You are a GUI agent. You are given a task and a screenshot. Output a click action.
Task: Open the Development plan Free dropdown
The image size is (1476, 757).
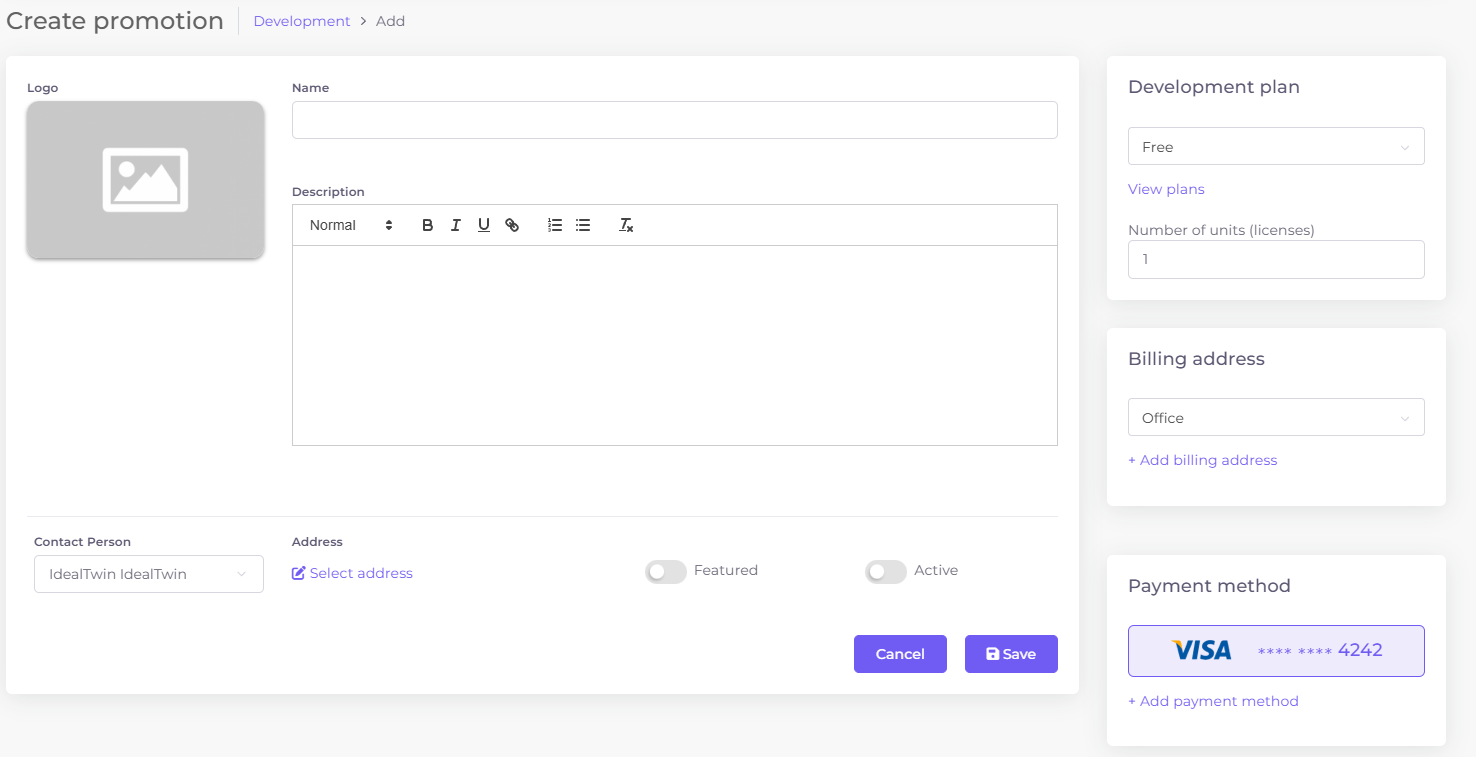(1275, 147)
